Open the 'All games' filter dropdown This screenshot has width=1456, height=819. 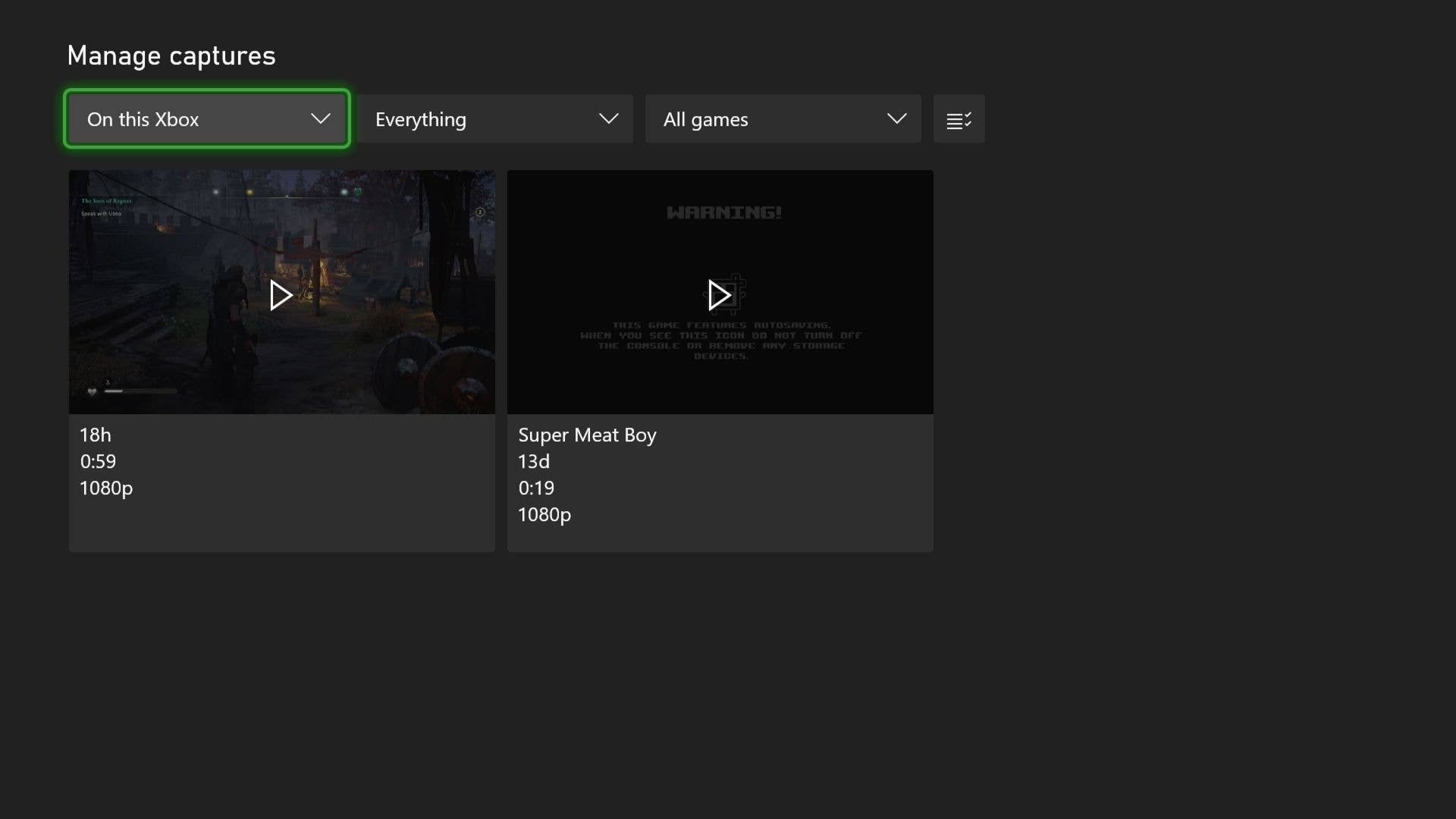(783, 119)
